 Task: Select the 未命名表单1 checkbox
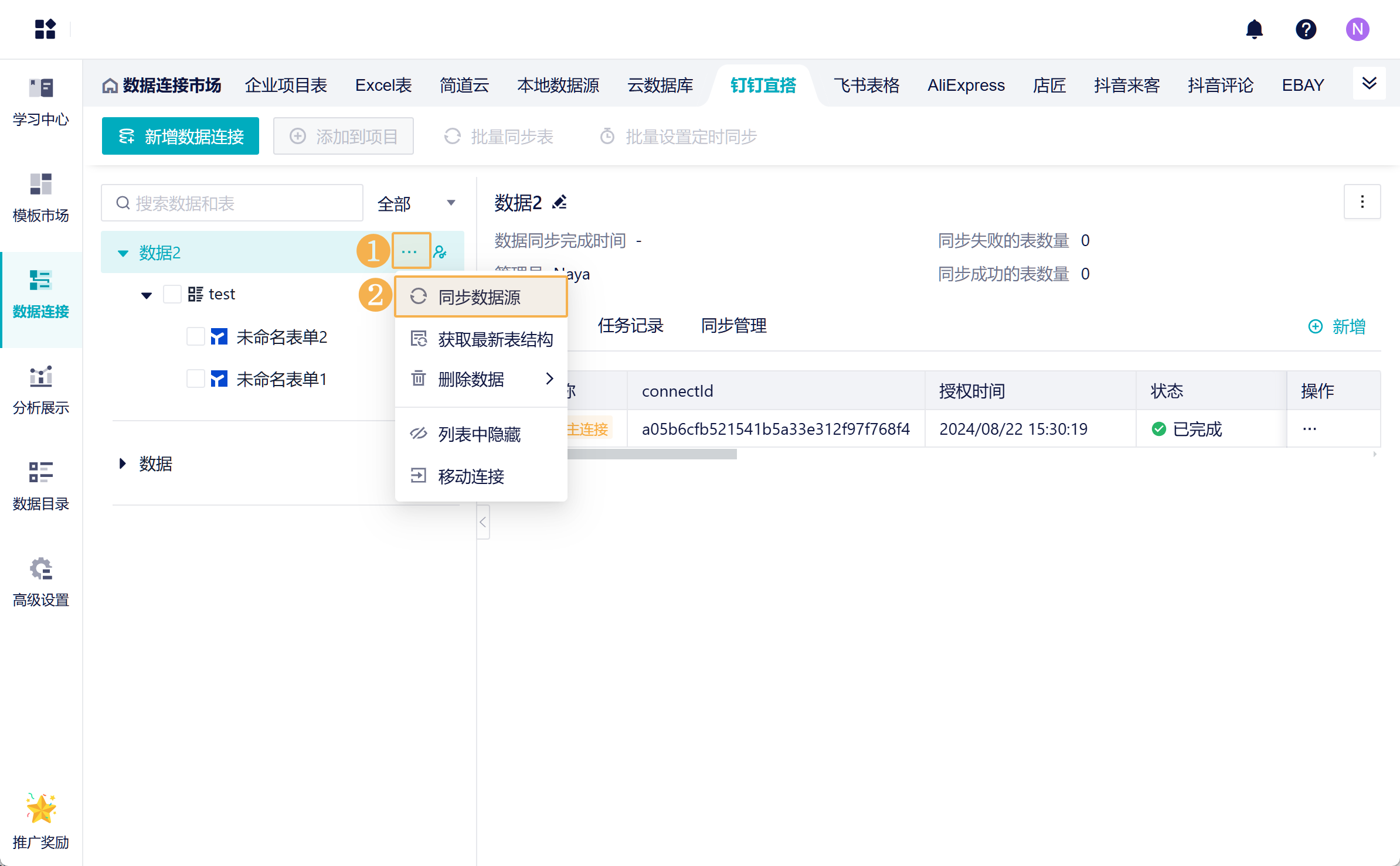[x=195, y=379]
